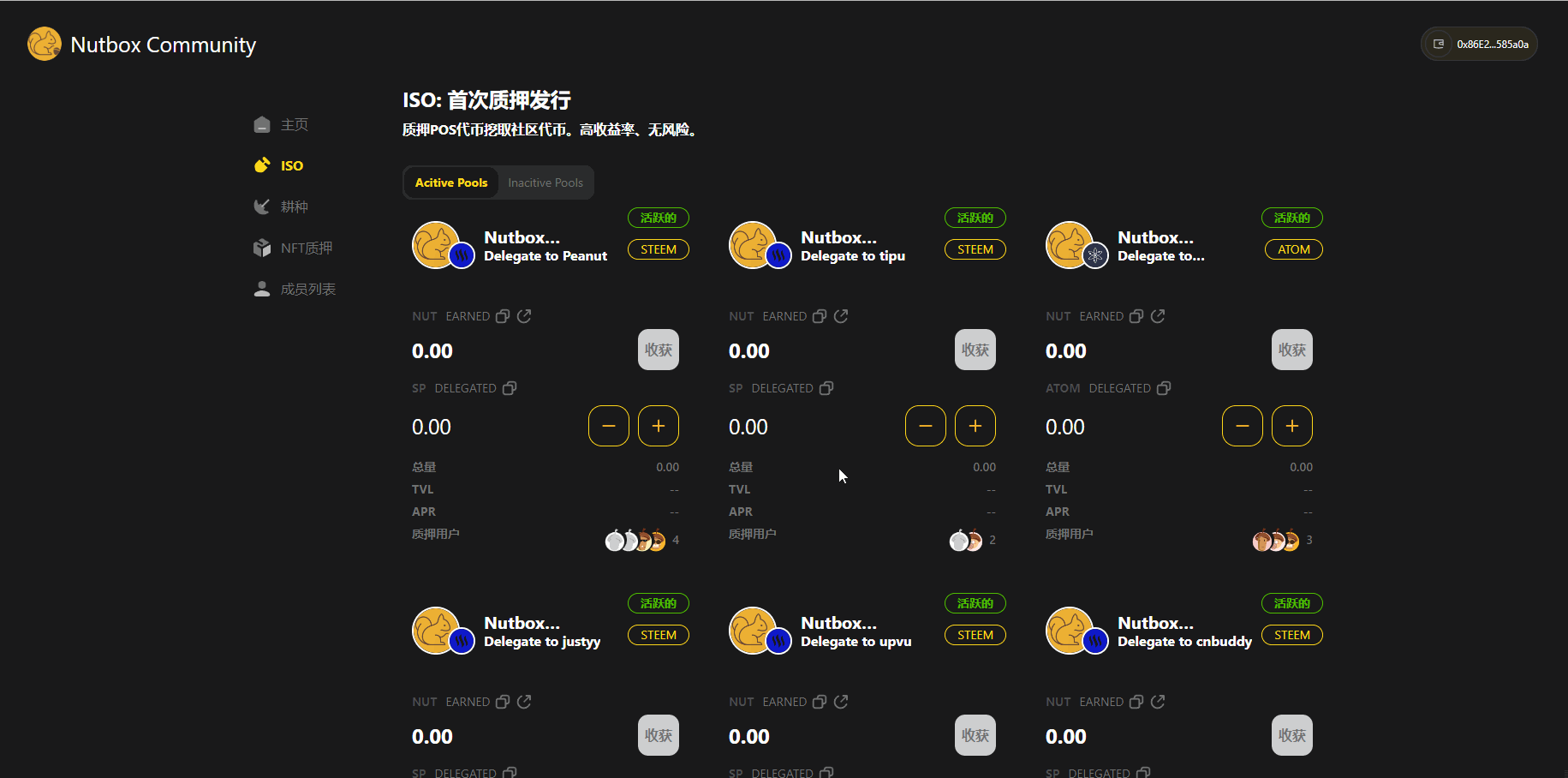
Task: Copy SP delegated icon in Peanut pool
Action: coord(510,388)
